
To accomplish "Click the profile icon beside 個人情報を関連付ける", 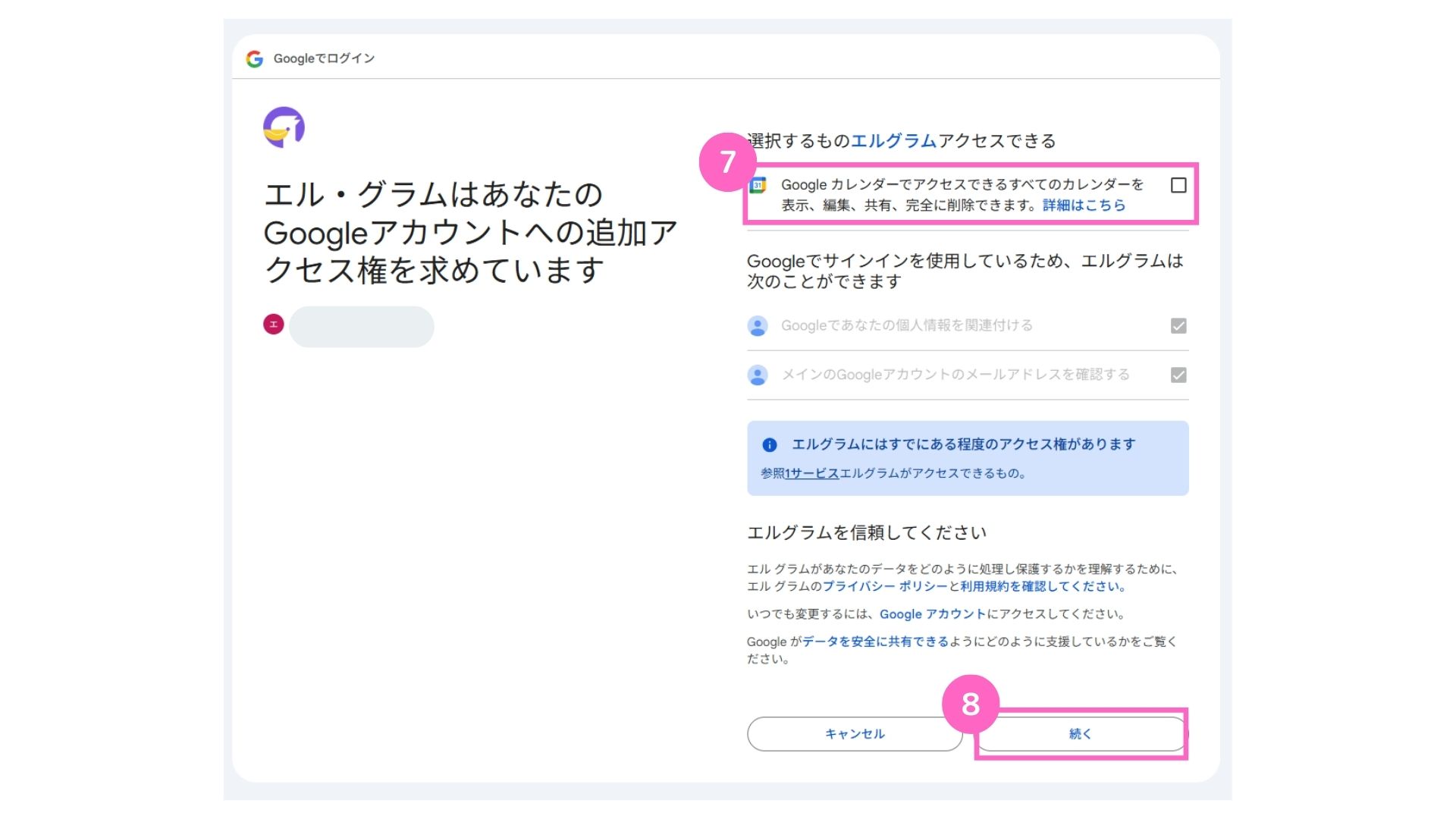I will [x=758, y=326].
